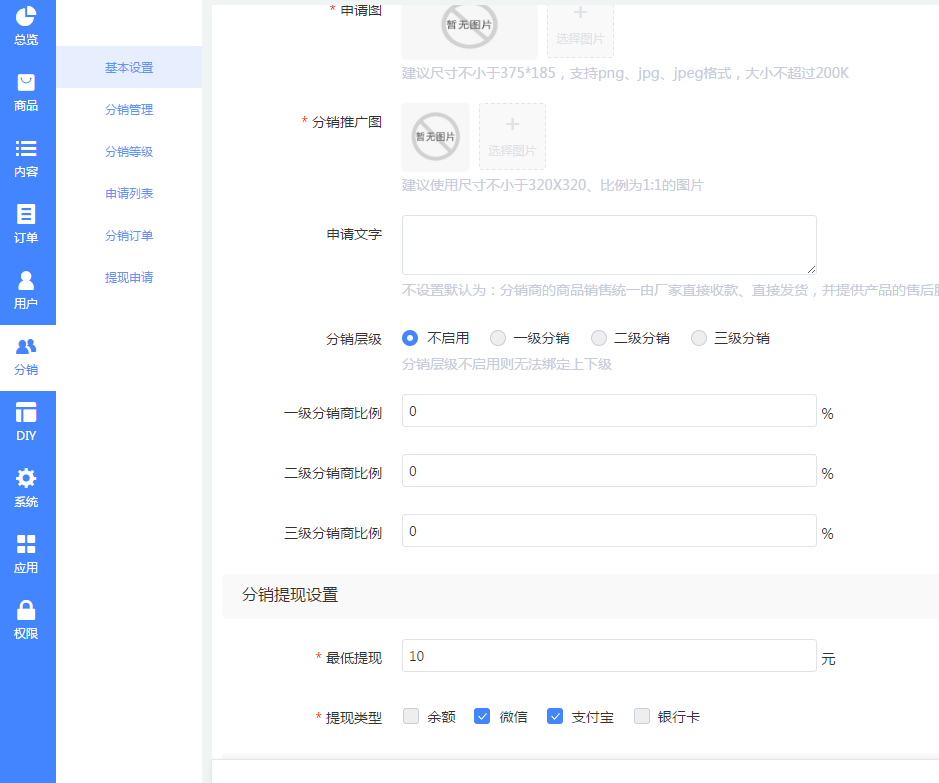
Task: Check the 余额 withdrawal type
Action: (x=411, y=716)
